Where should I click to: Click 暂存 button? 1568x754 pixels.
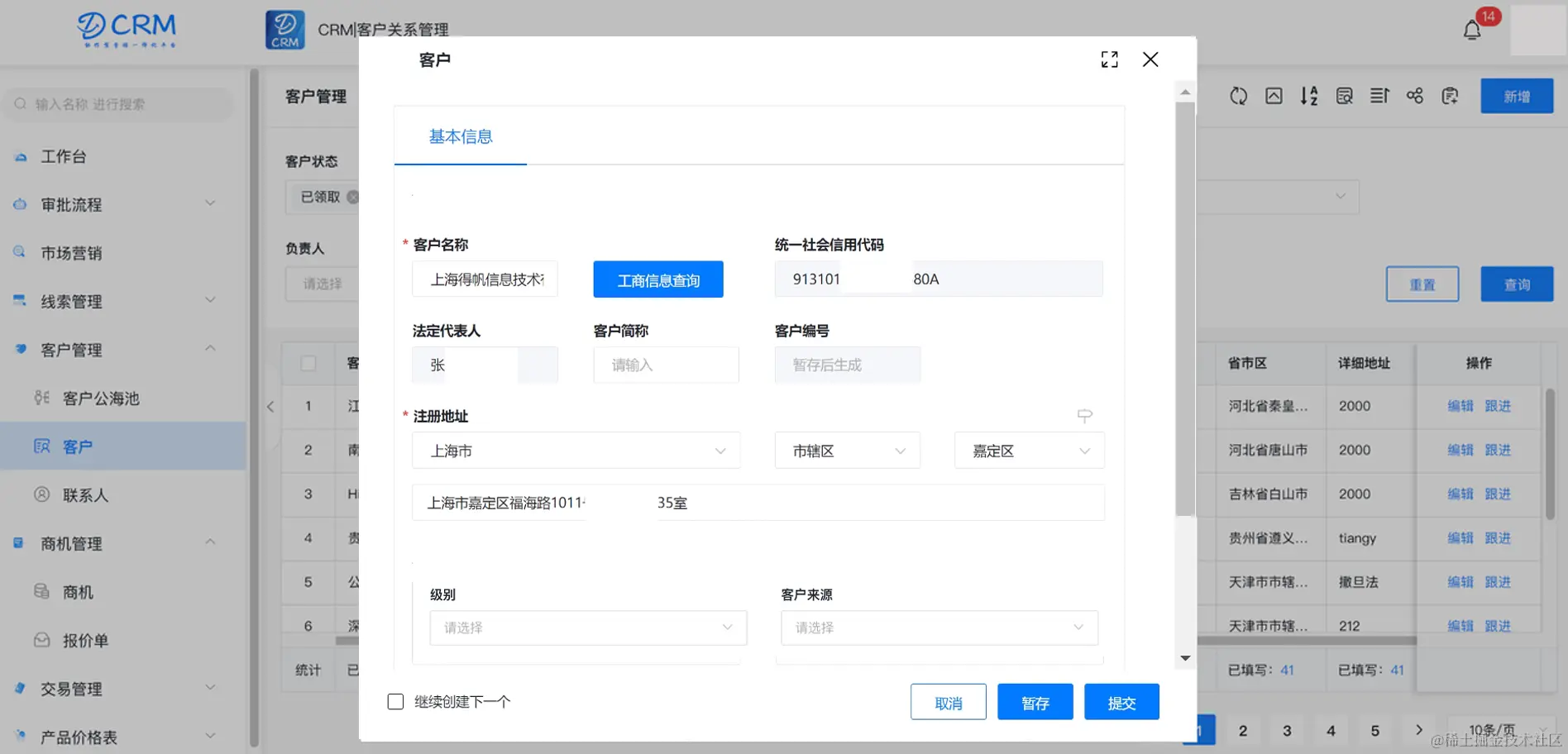(x=1035, y=702)
